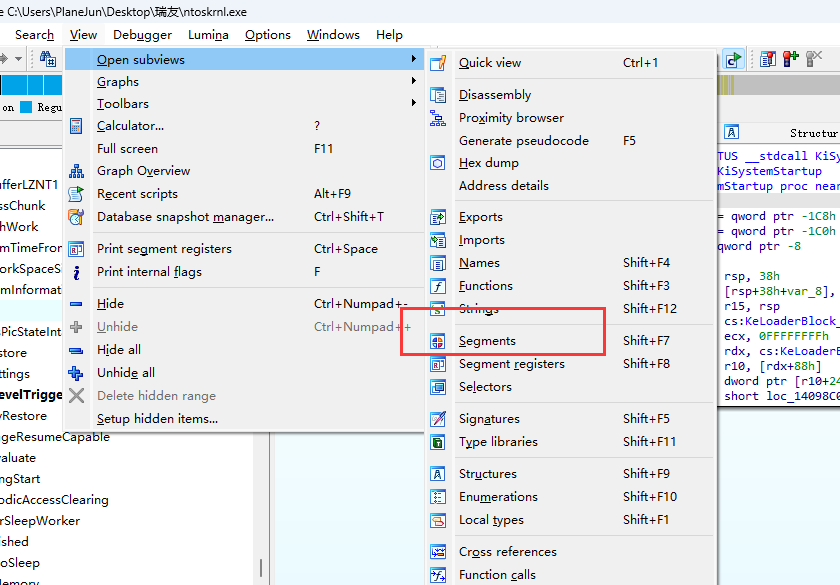This screenshot has width=840, height=585.
Task: Click the Segments subview icon
Action: click(438, 341)
